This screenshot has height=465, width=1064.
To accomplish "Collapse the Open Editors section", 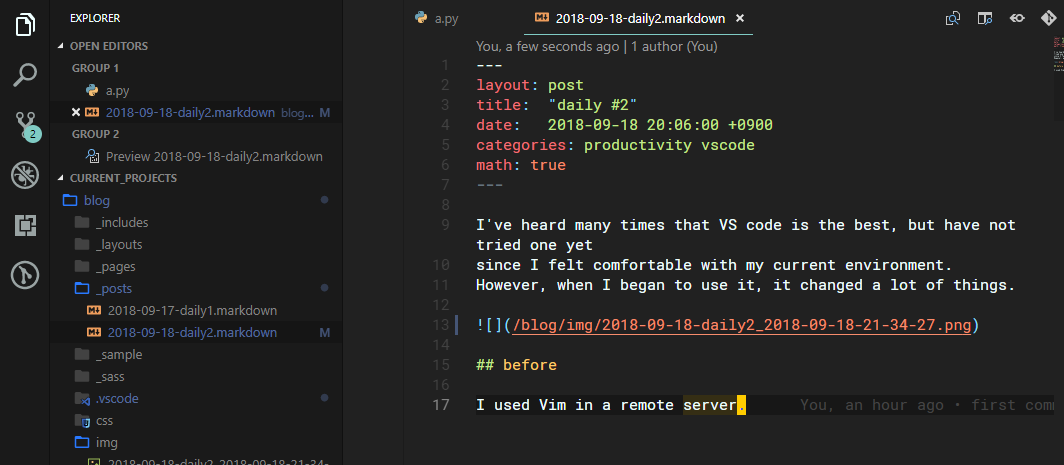I will [x=61, y=46].
